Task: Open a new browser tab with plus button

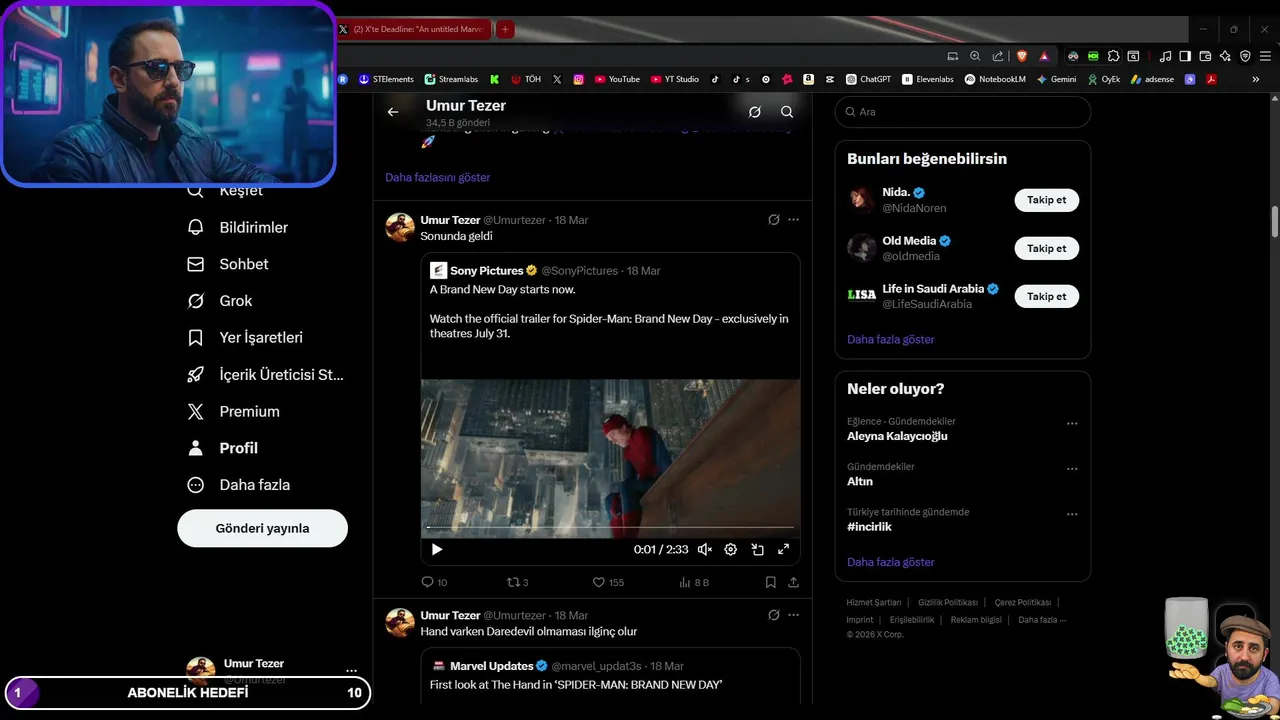Action: pyautogui.click(x=505, y=29)
